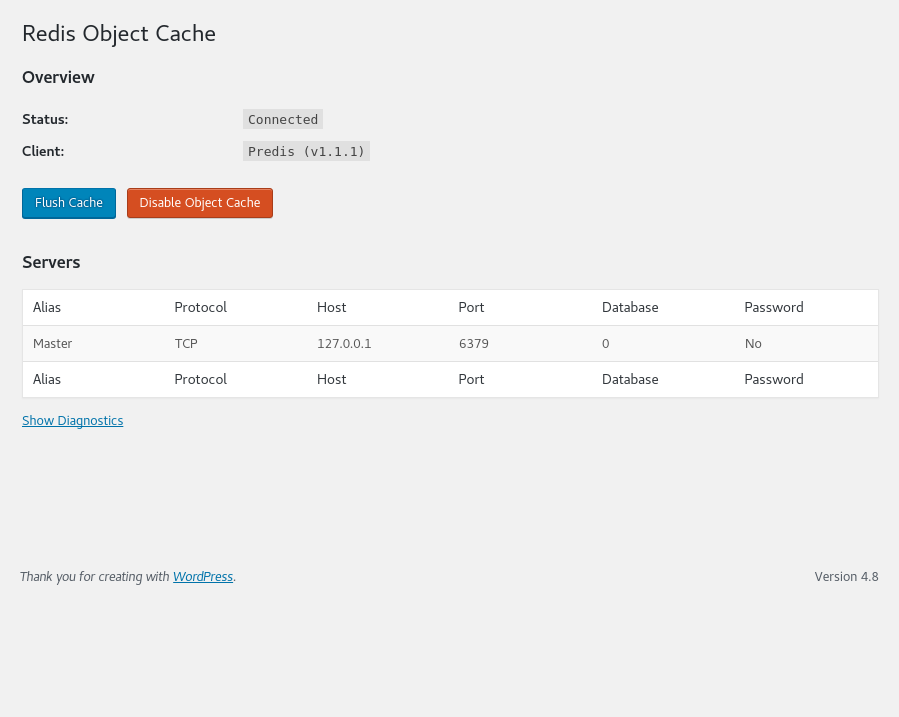Click the Port column header at top

click(x=471, y=307)
